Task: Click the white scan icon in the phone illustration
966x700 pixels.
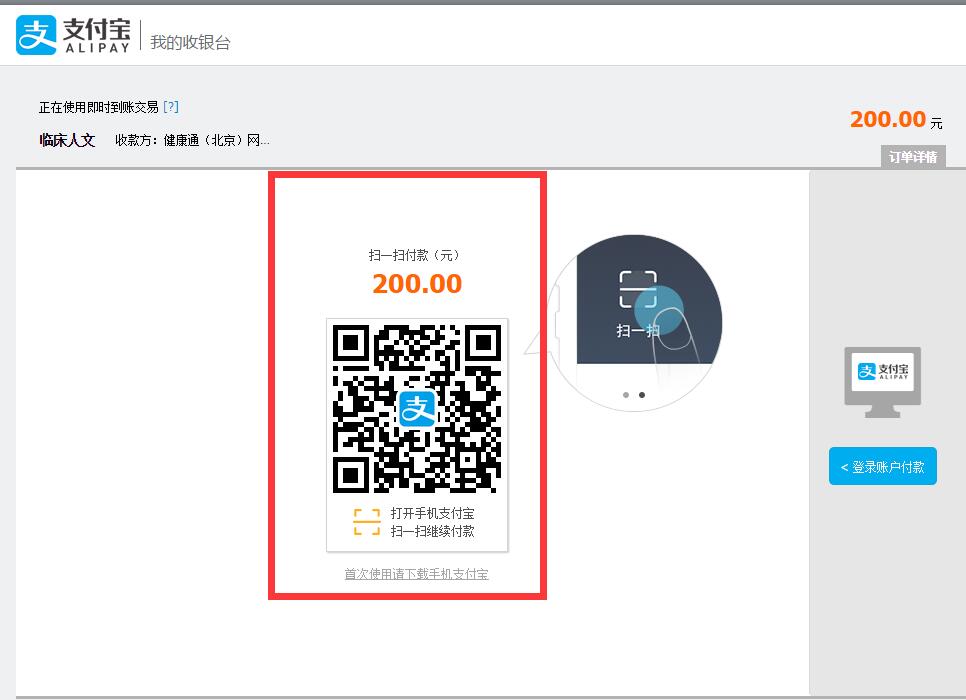Action: [x=637, y=290]
